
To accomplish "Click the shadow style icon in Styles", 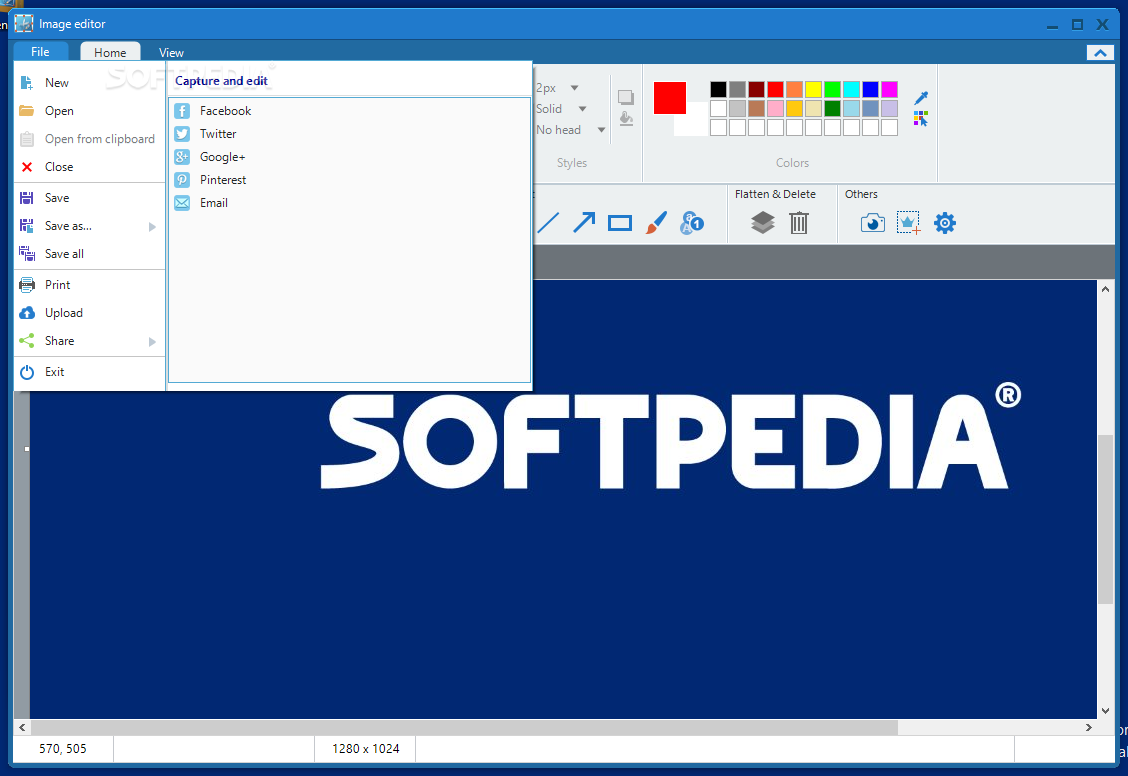I will pos(626,97).
